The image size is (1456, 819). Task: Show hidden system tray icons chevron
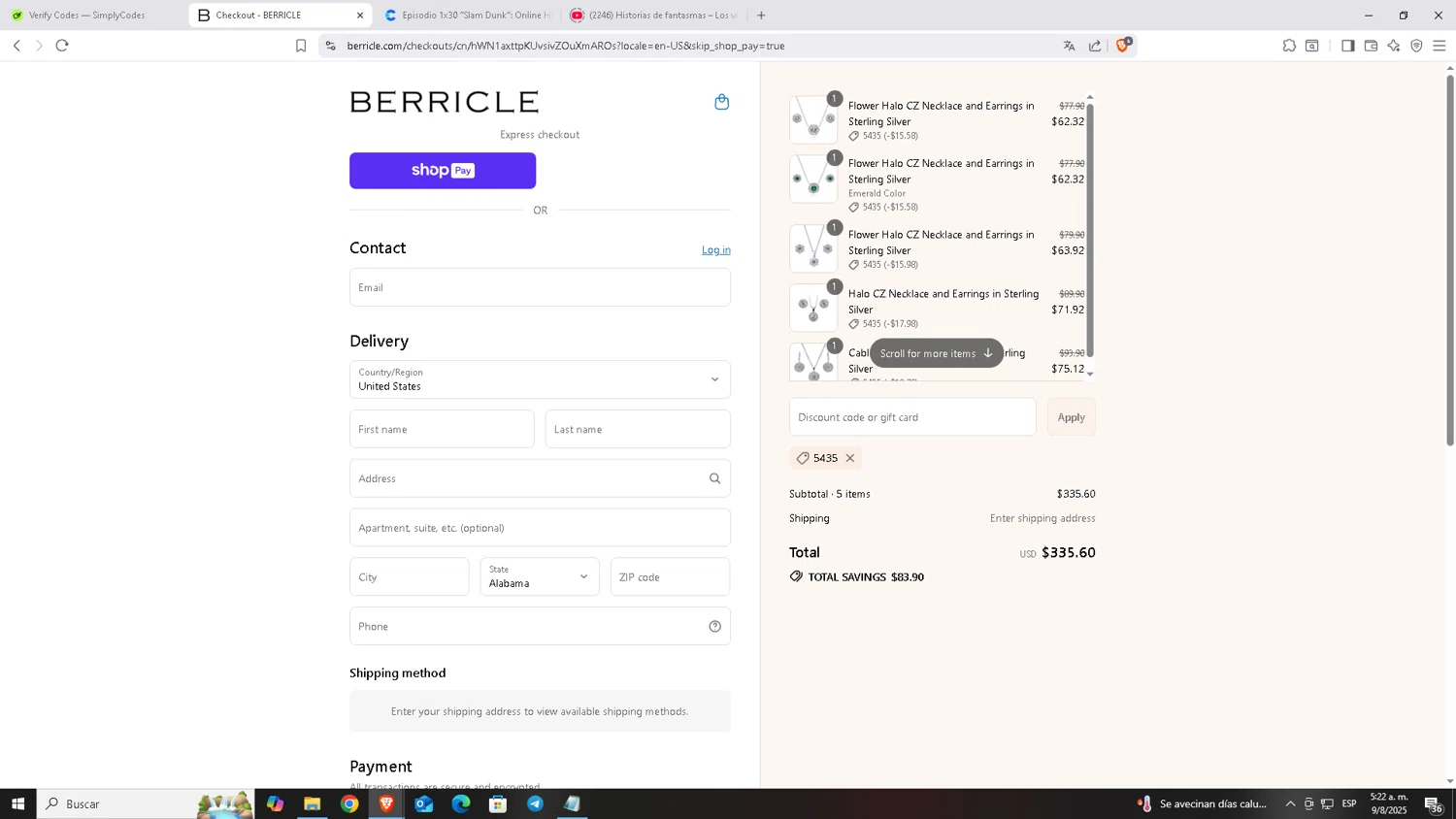pyautogui.click(x=1290, y=803)
